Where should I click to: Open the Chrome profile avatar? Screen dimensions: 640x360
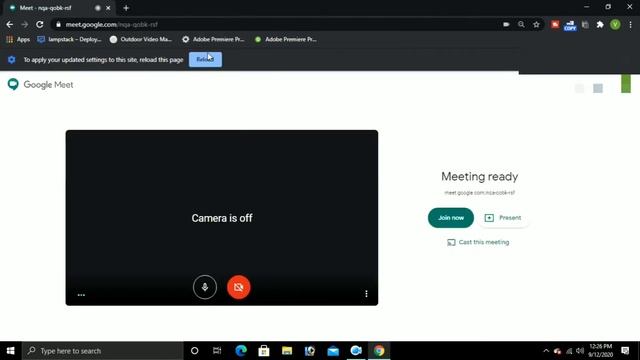pyautogui.click(x=615, y=24)
